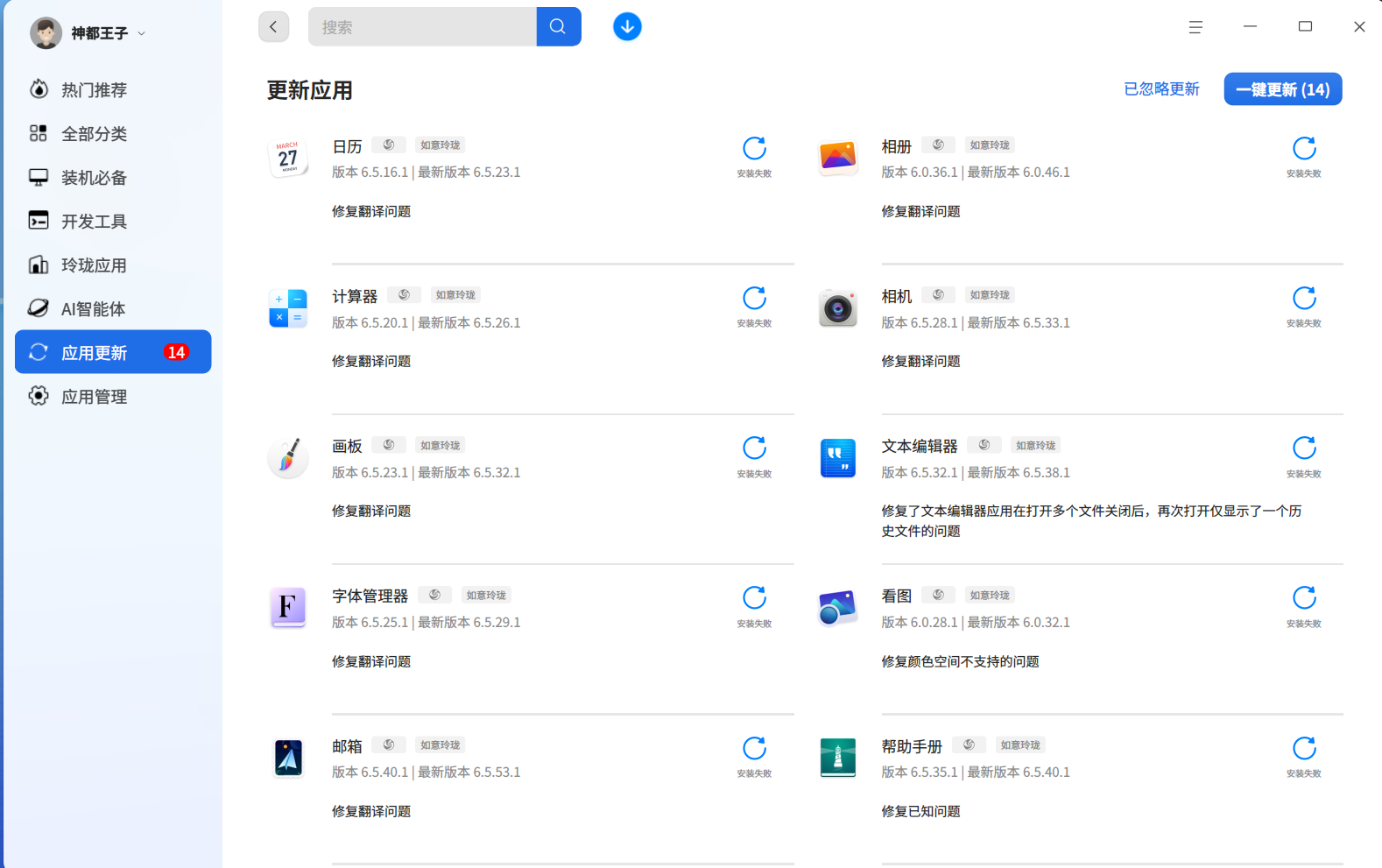1382x868 pixels.
Task: Click the update icon for 帮助手册
Action: 1304,748
